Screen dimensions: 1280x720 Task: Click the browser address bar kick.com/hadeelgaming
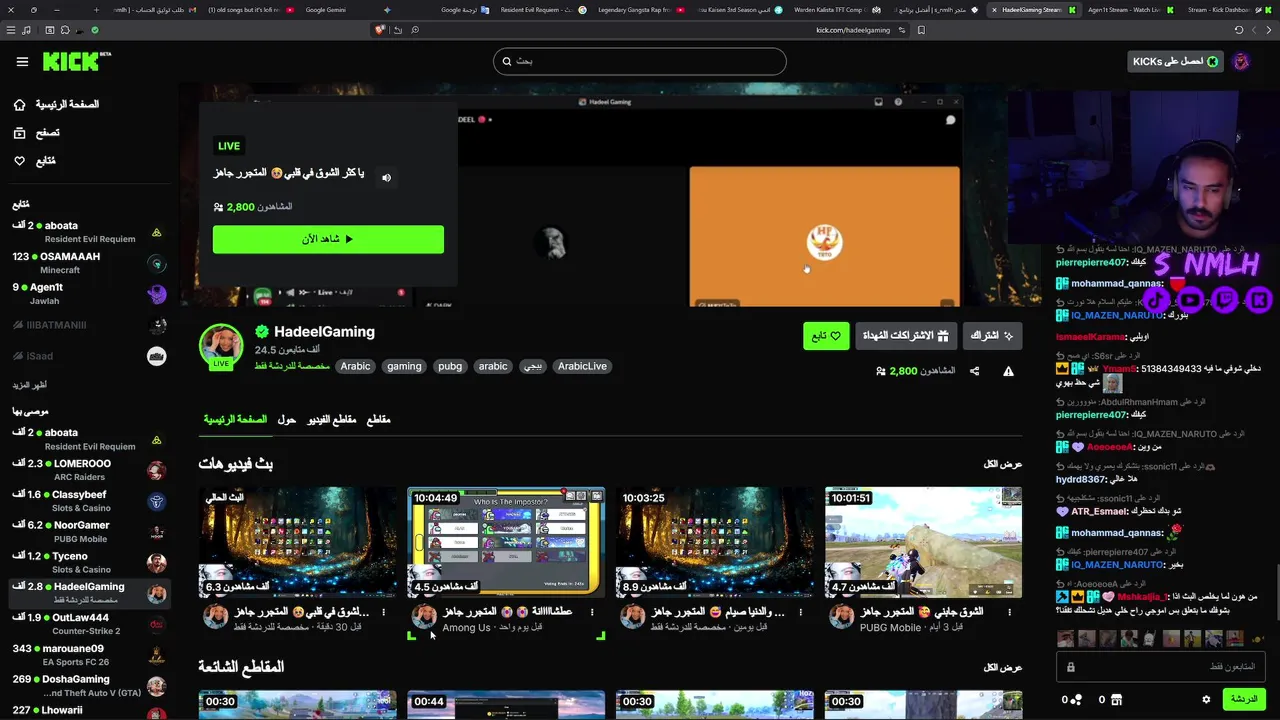pos(853,30)
